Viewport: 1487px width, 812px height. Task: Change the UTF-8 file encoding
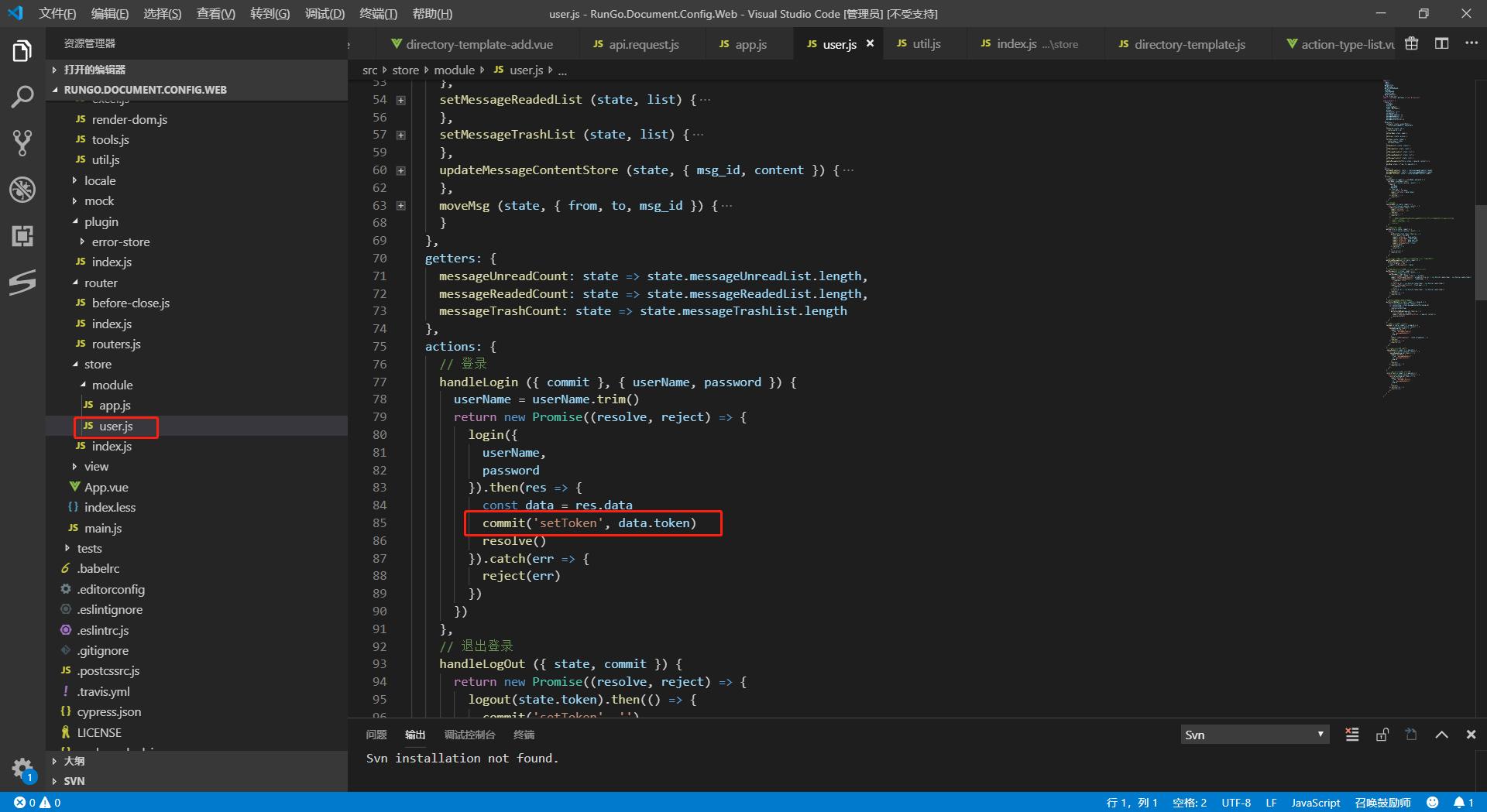[1236, 803]
